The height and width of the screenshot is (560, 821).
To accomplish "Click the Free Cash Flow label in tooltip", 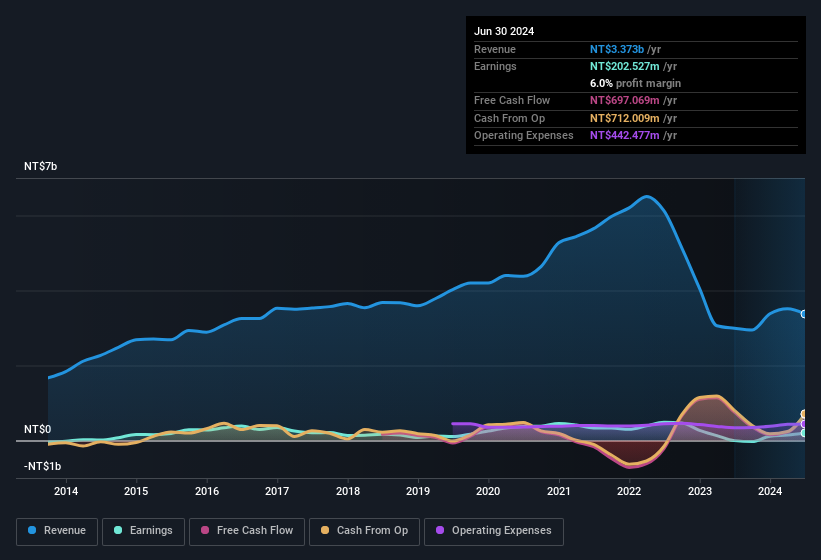I will coord(512,100).
